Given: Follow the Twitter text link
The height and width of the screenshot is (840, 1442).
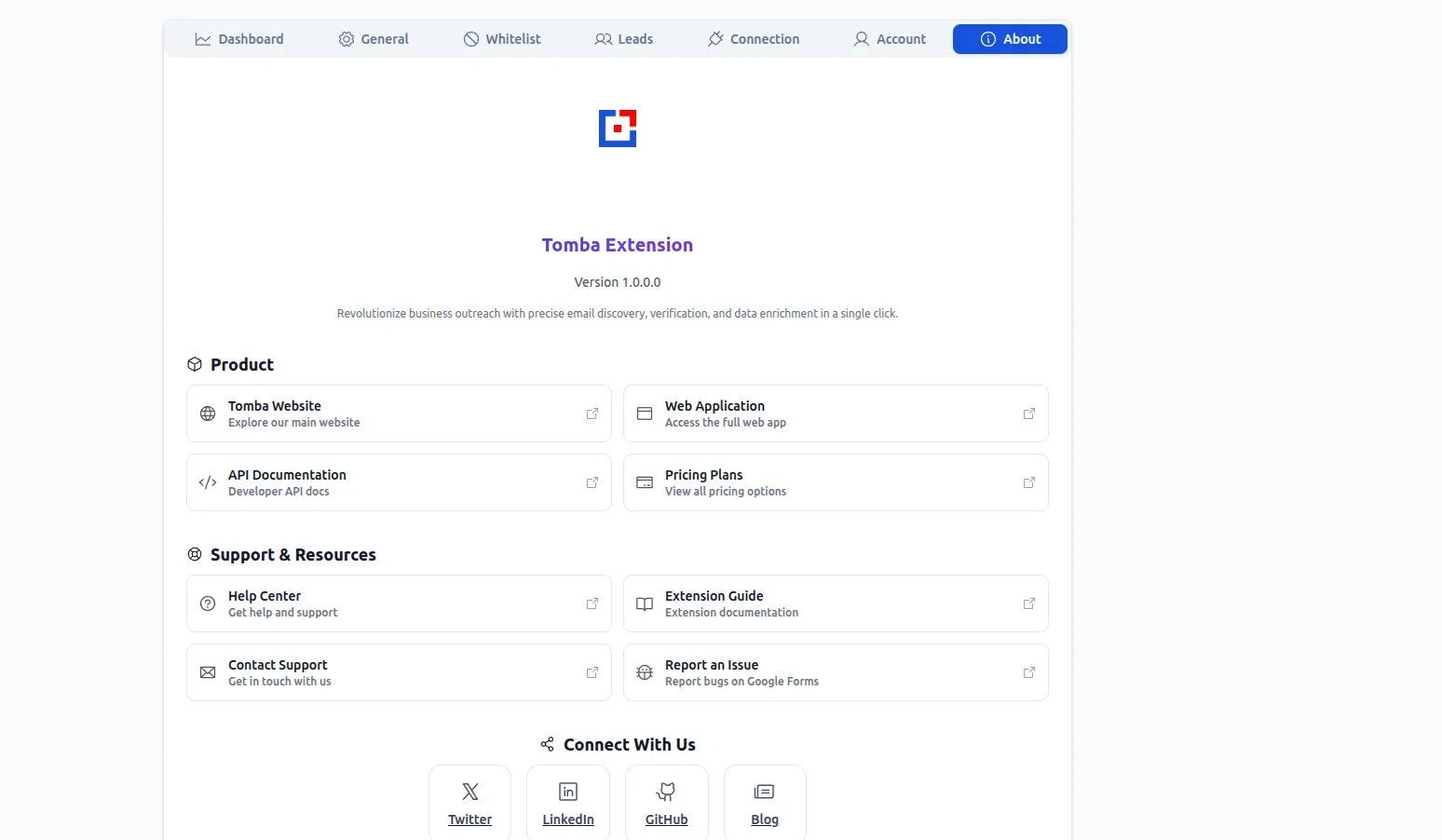Looking at the screenshot, I should (470, 820).
